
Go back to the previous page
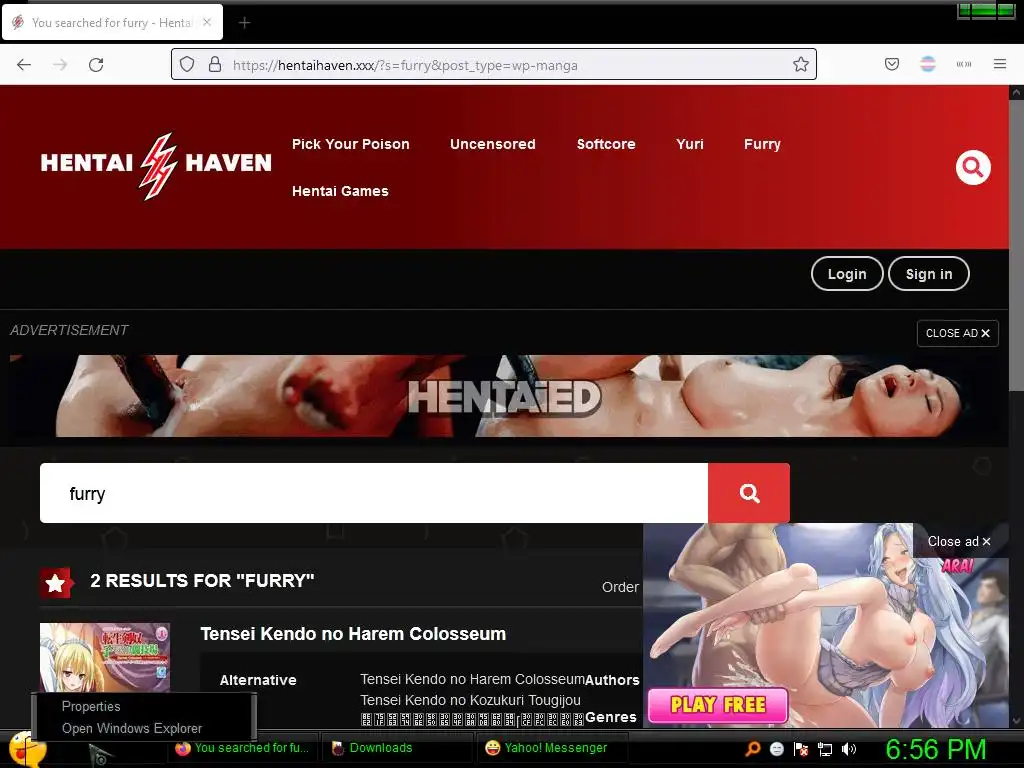[x=24, y=65]
